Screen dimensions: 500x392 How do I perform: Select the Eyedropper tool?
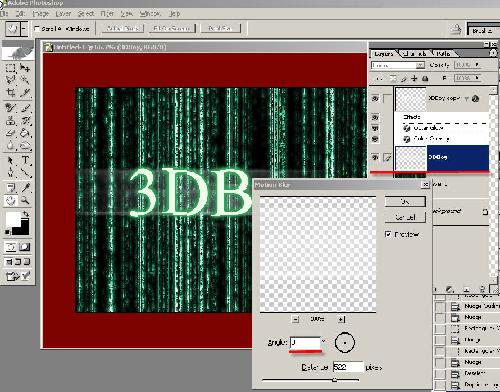click(25, 188)
